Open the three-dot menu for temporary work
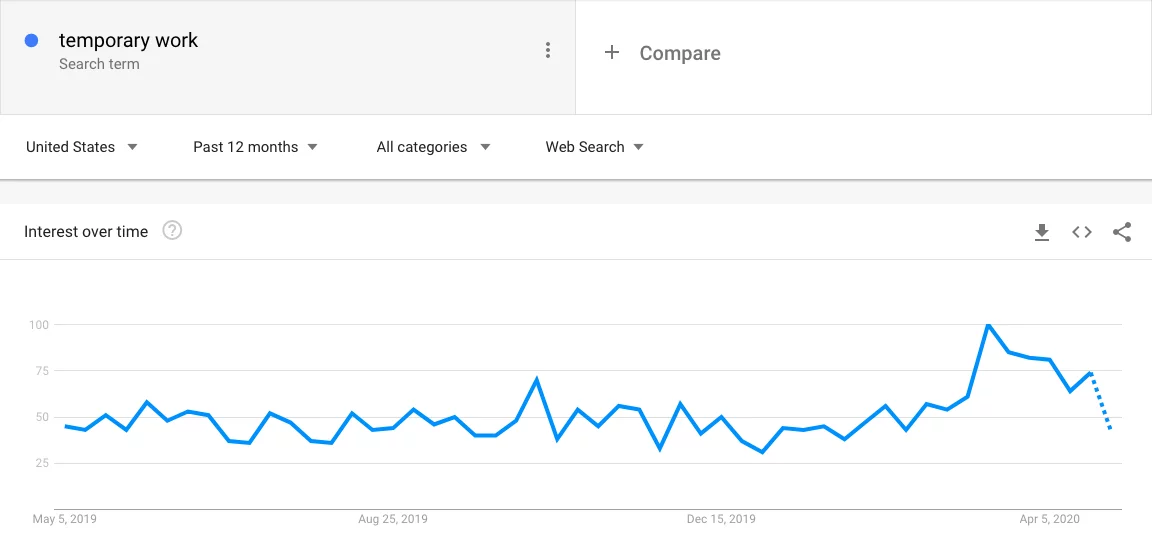 (547, 50)
